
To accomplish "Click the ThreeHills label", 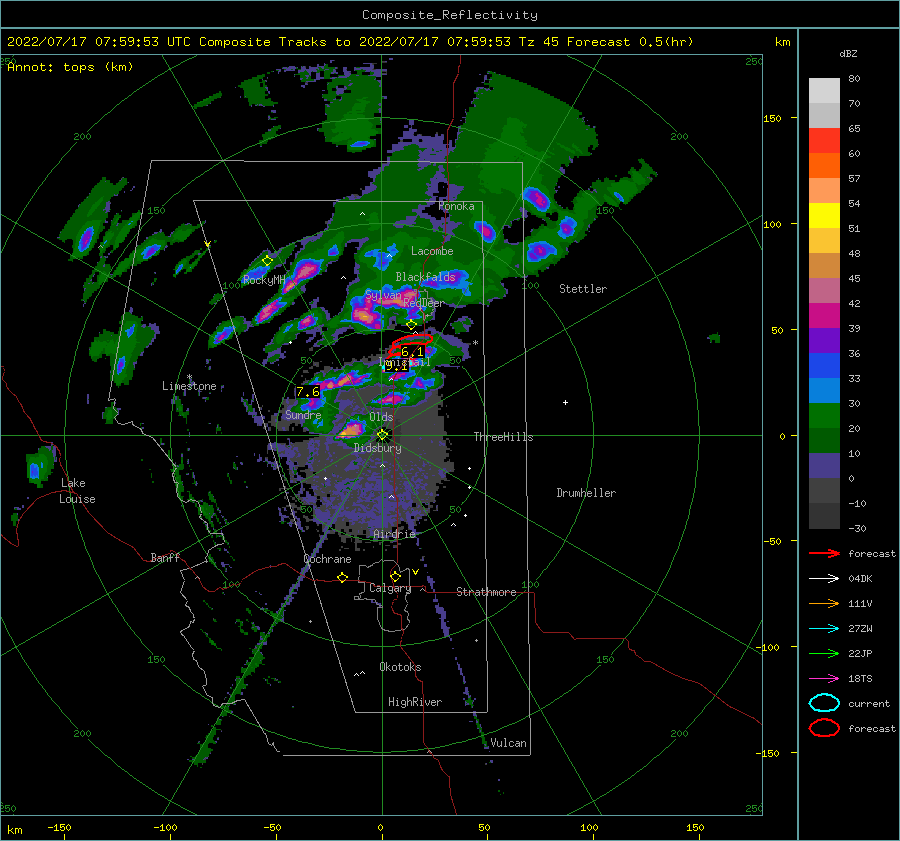I will [x=503, y=437].
